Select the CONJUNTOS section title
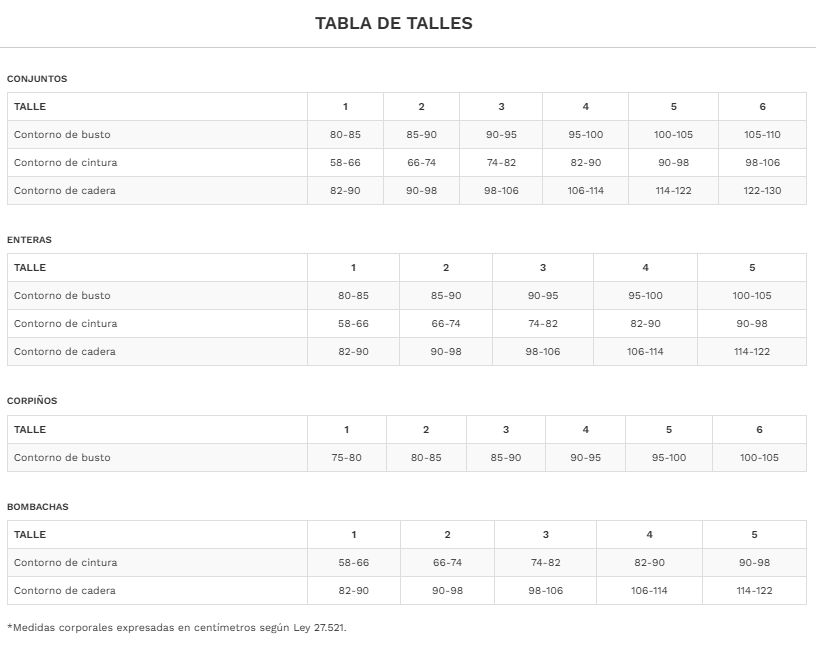This screenshot has width=816, height=646. 37,79
